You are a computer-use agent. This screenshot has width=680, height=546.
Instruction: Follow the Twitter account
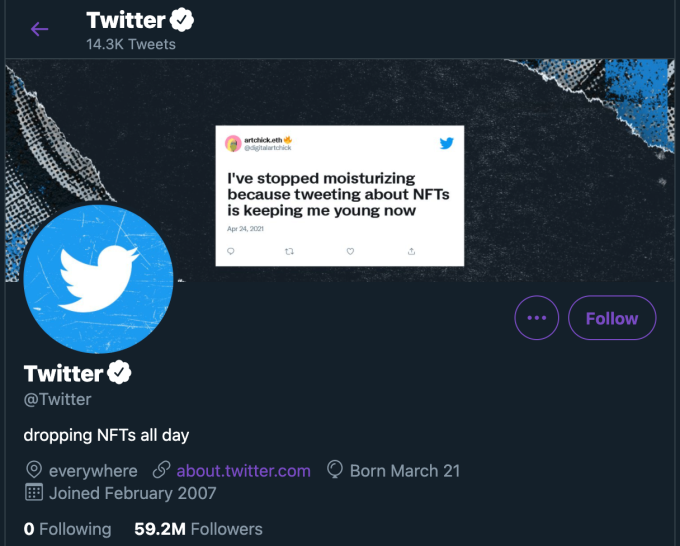click(611, 319)
